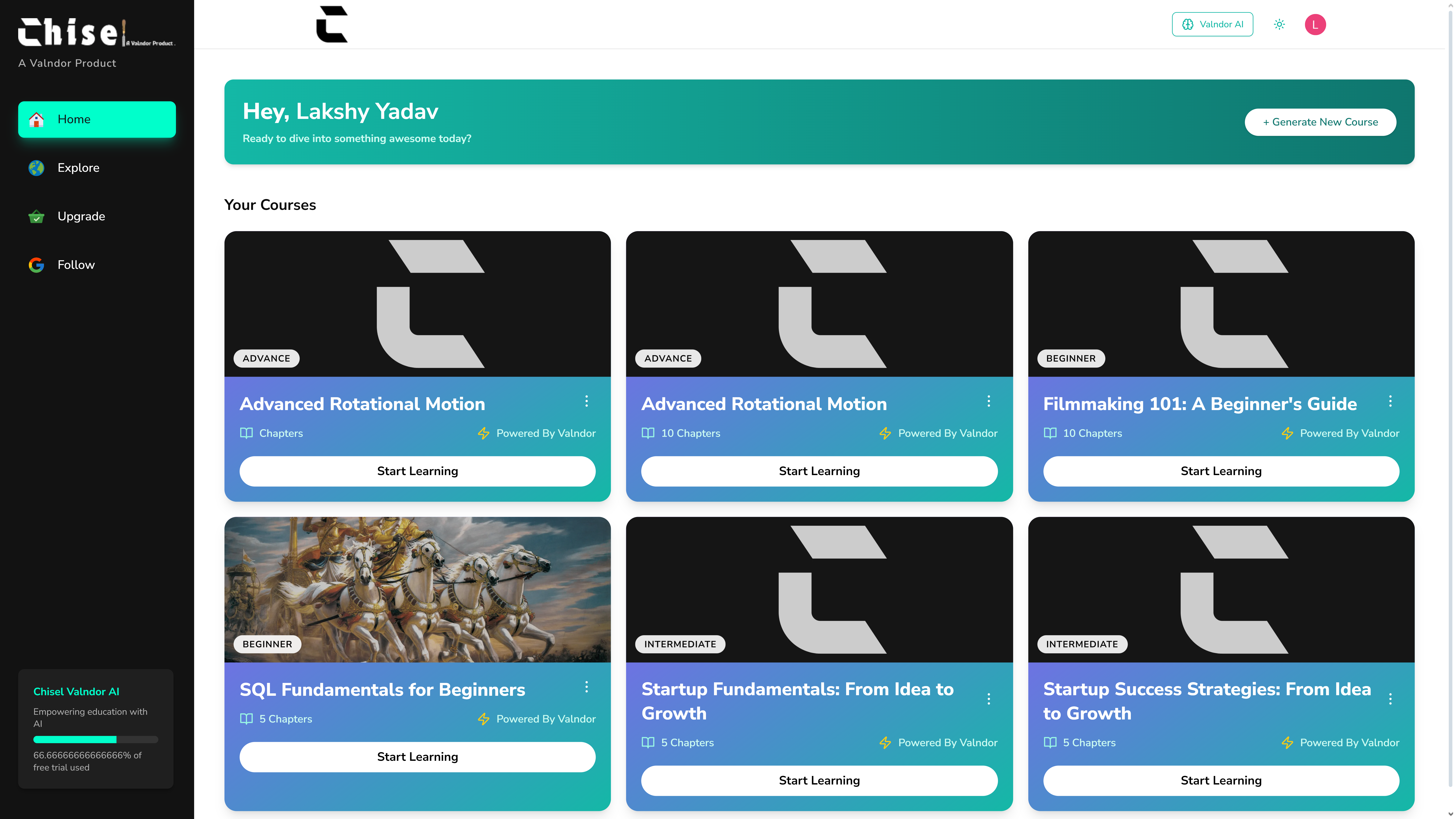This screenshot has width=1456, height=819.
Task: Open options menu for SQL Fundamentals card
Action: pos(587,687)
